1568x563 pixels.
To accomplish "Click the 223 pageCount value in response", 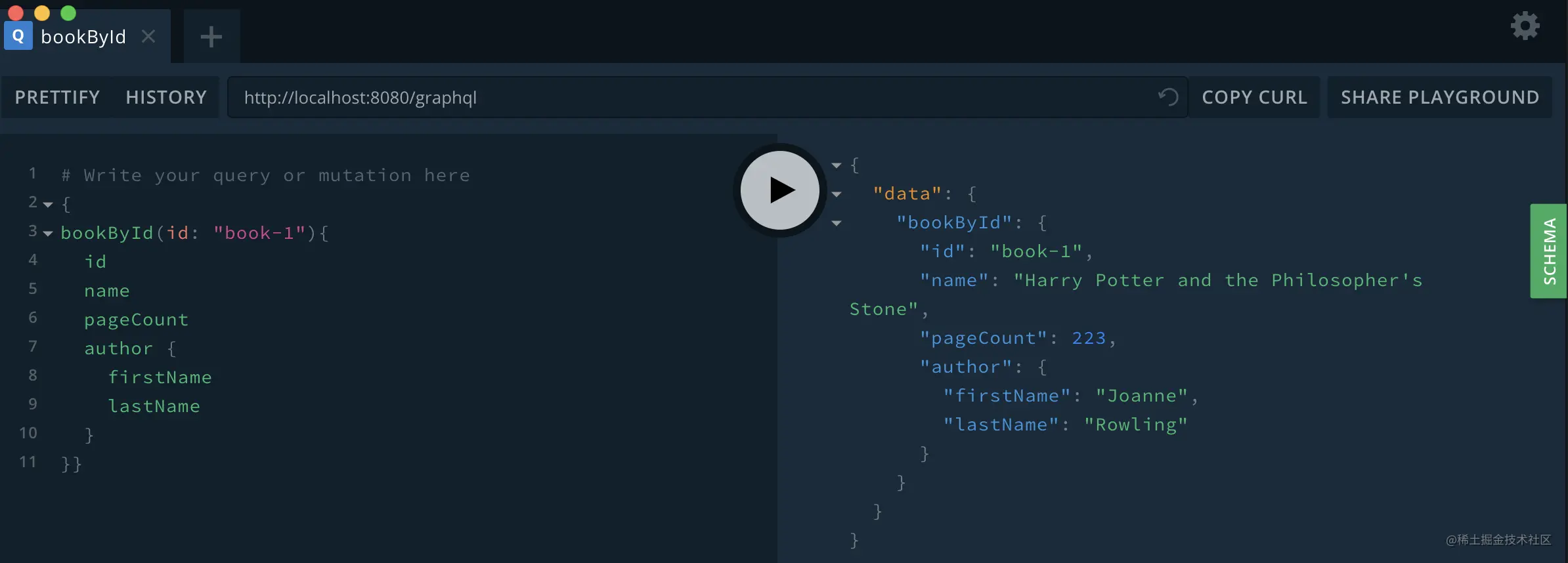I will [1089, 338].
